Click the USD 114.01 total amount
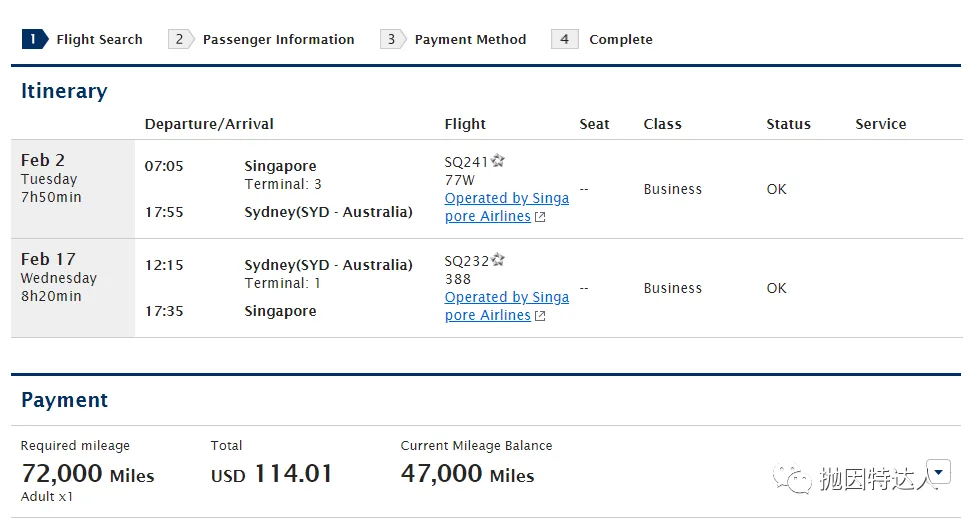970x522 pixels. point(271,474)
